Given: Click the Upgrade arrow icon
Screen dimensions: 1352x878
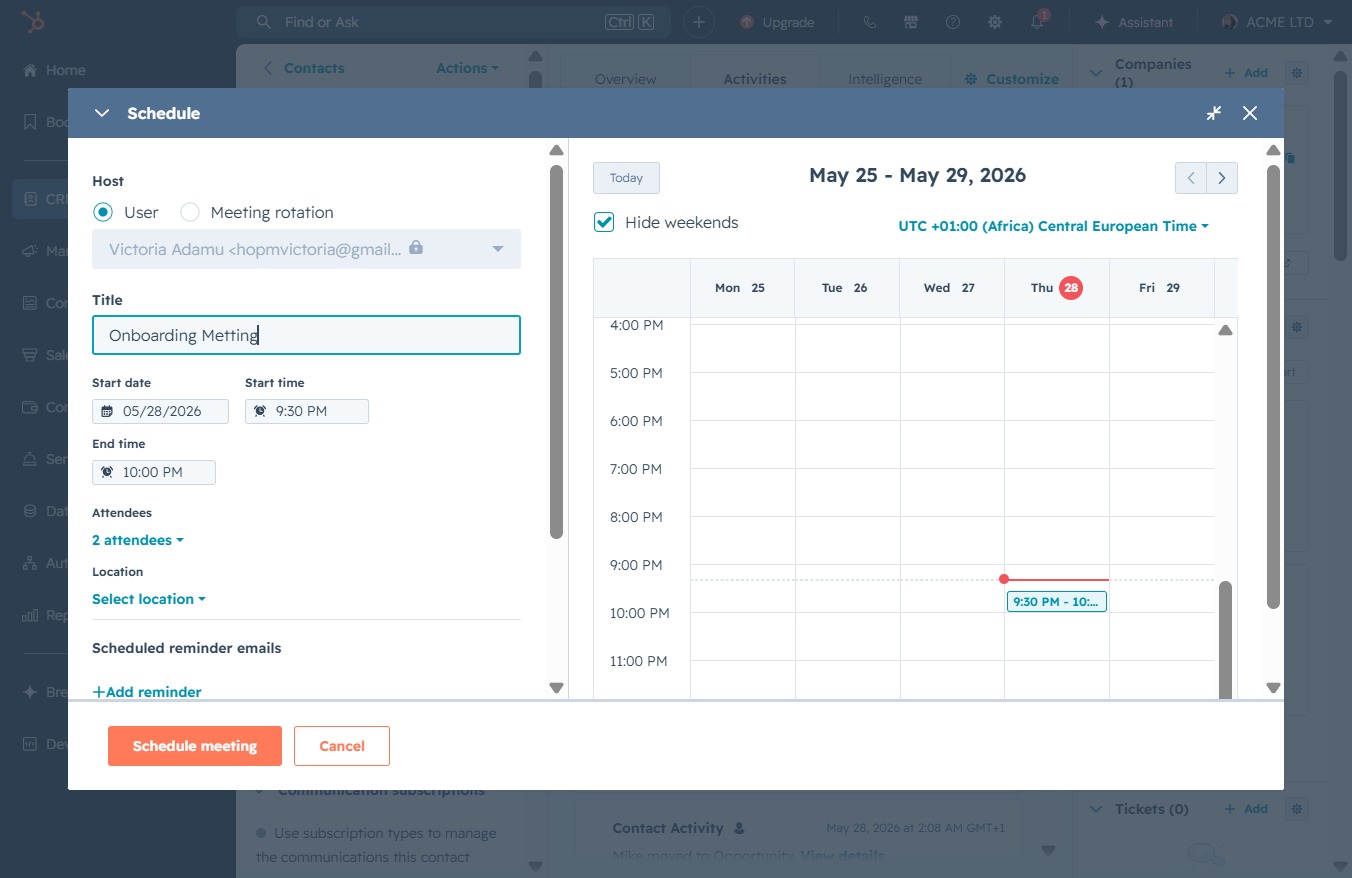Looking at the screenshot, I should point(746,22).
